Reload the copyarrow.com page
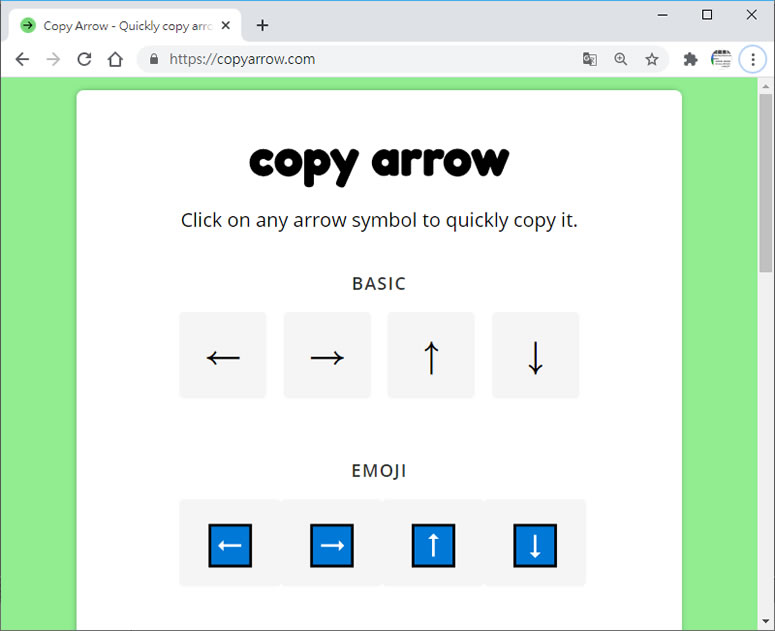Screen dimensions: 775x631 pyautogui.click(x=84, y=59)
